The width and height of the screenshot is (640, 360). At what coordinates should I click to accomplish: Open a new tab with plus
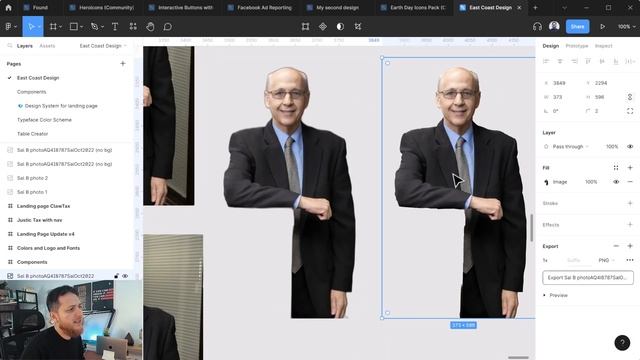535,7
